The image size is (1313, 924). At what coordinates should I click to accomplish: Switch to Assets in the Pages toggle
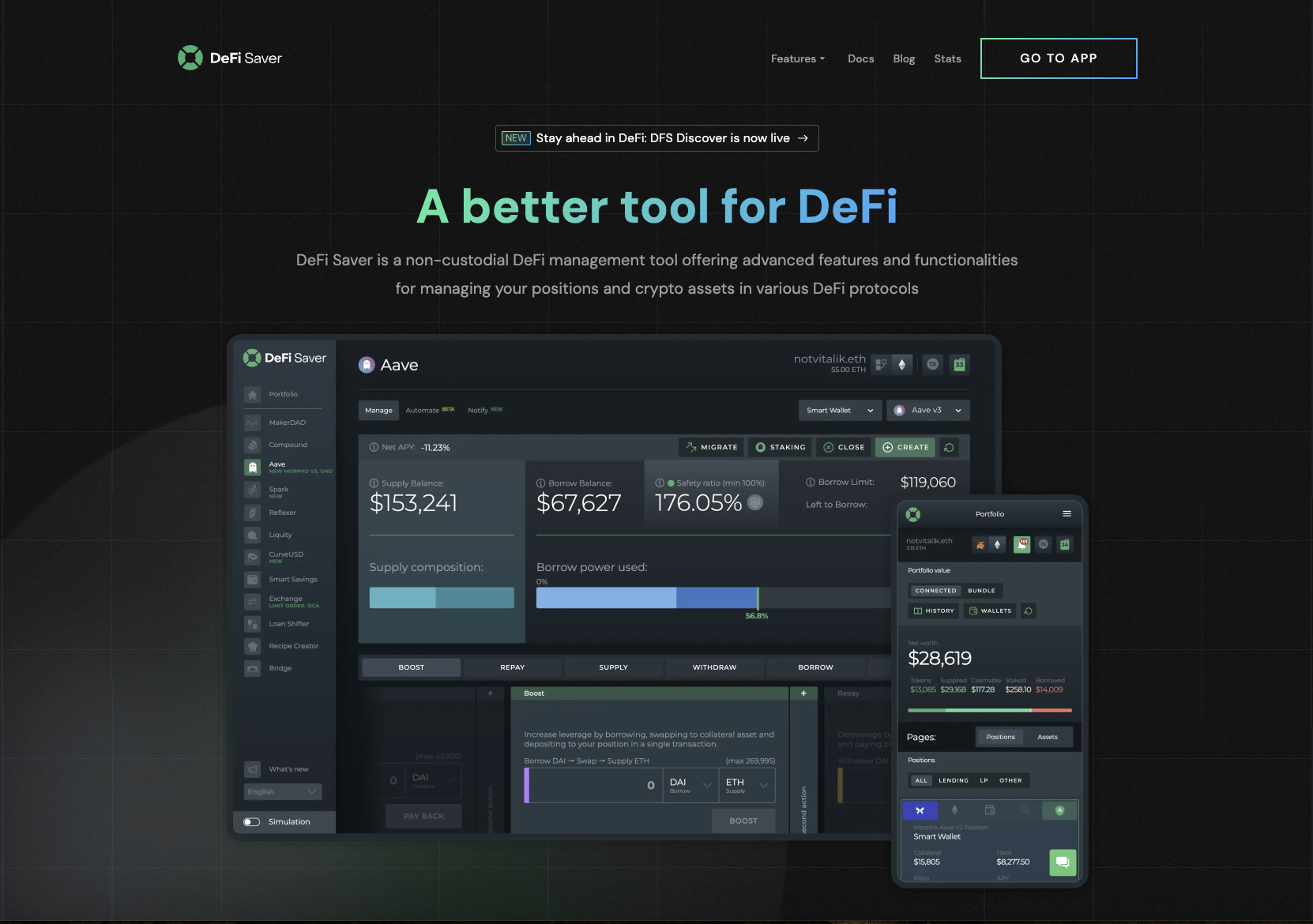1048,737
